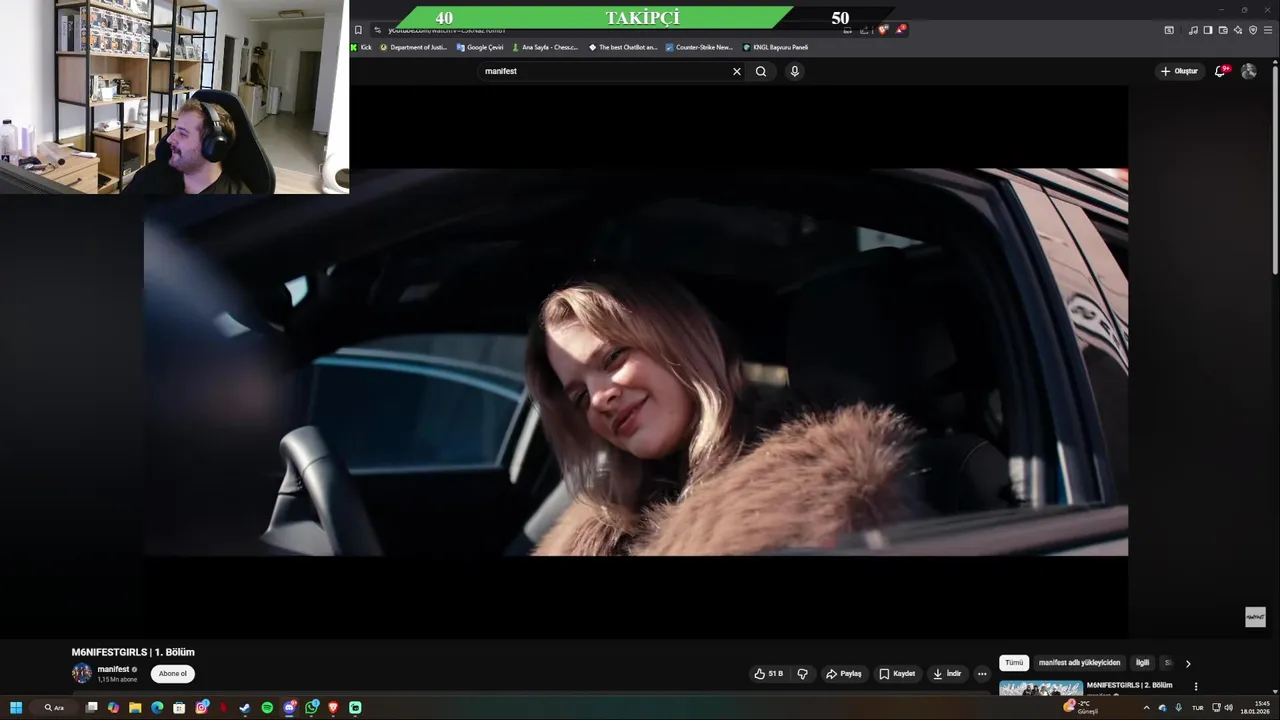
Task: Open volume control in system tray
Action: click(x=1229, y=708)
